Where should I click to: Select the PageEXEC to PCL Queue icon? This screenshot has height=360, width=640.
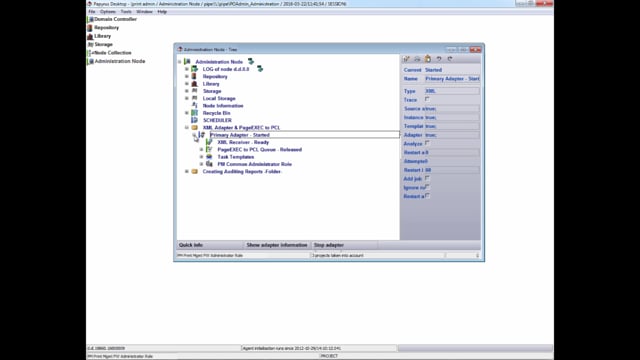(209, 149)
